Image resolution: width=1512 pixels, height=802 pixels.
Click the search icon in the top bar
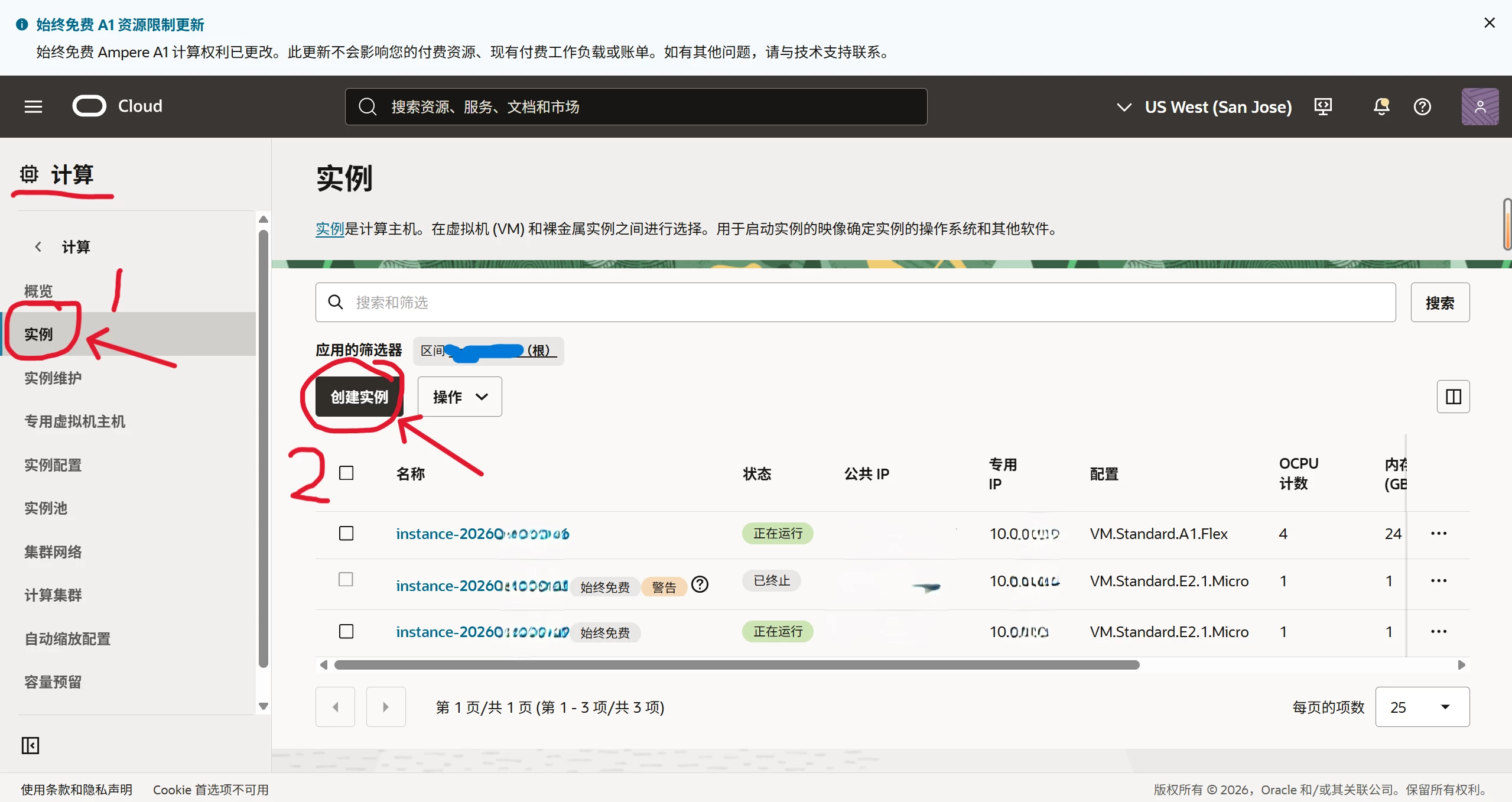[x=368, y=106]
